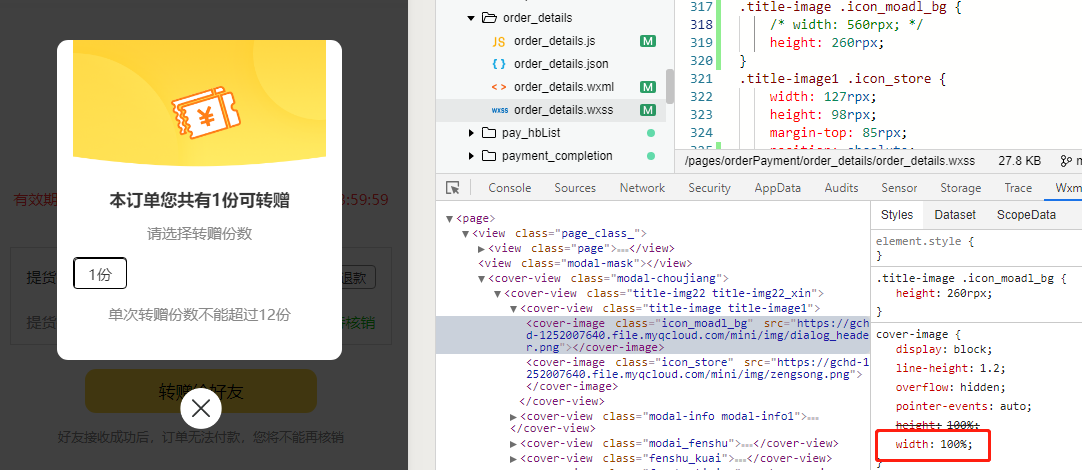Click green status dot beside pay_hbList
The image size is (1082, 470).
click(650, 133)
